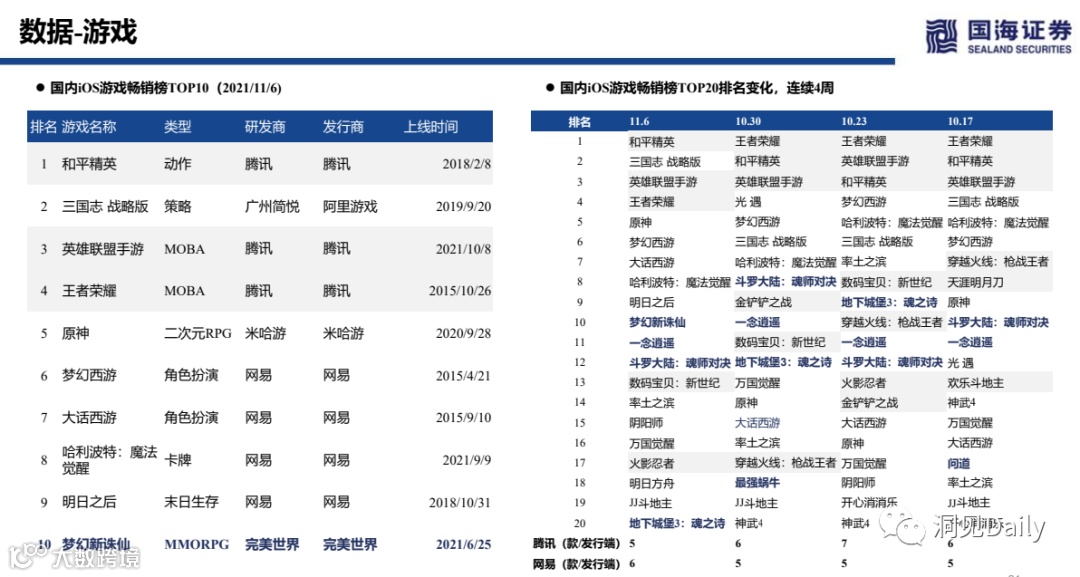Screen dimensions: 1080x577
Task: Click the launch date 2015/4/21
Action: pyautogui.click(x=463, y=375)
